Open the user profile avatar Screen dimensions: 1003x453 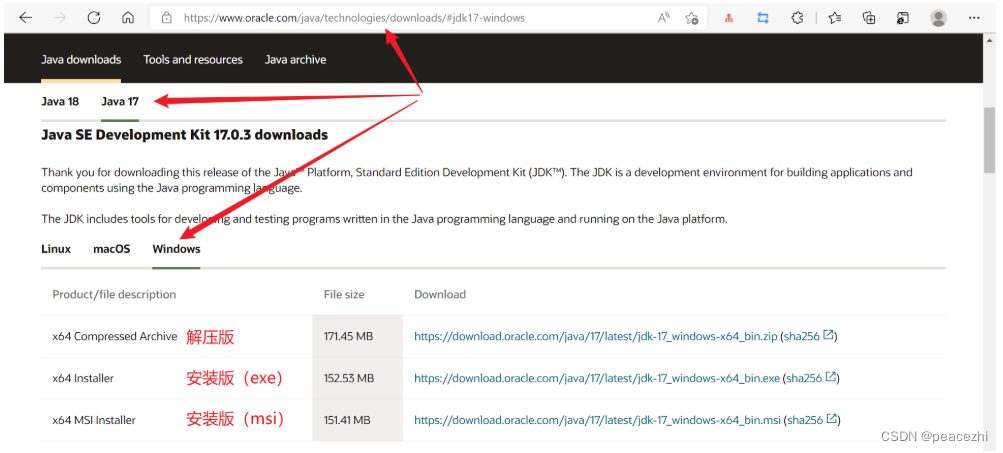(x=938, y=18)
